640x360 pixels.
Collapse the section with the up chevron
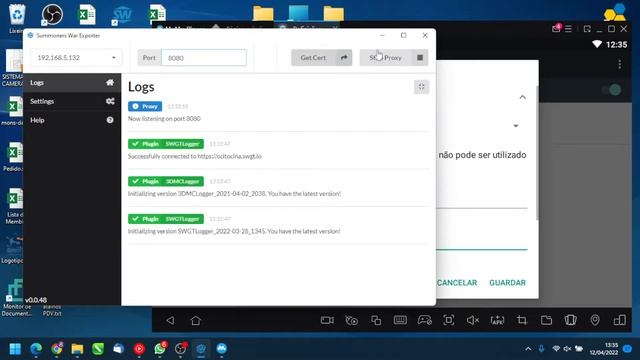point(522,97)
